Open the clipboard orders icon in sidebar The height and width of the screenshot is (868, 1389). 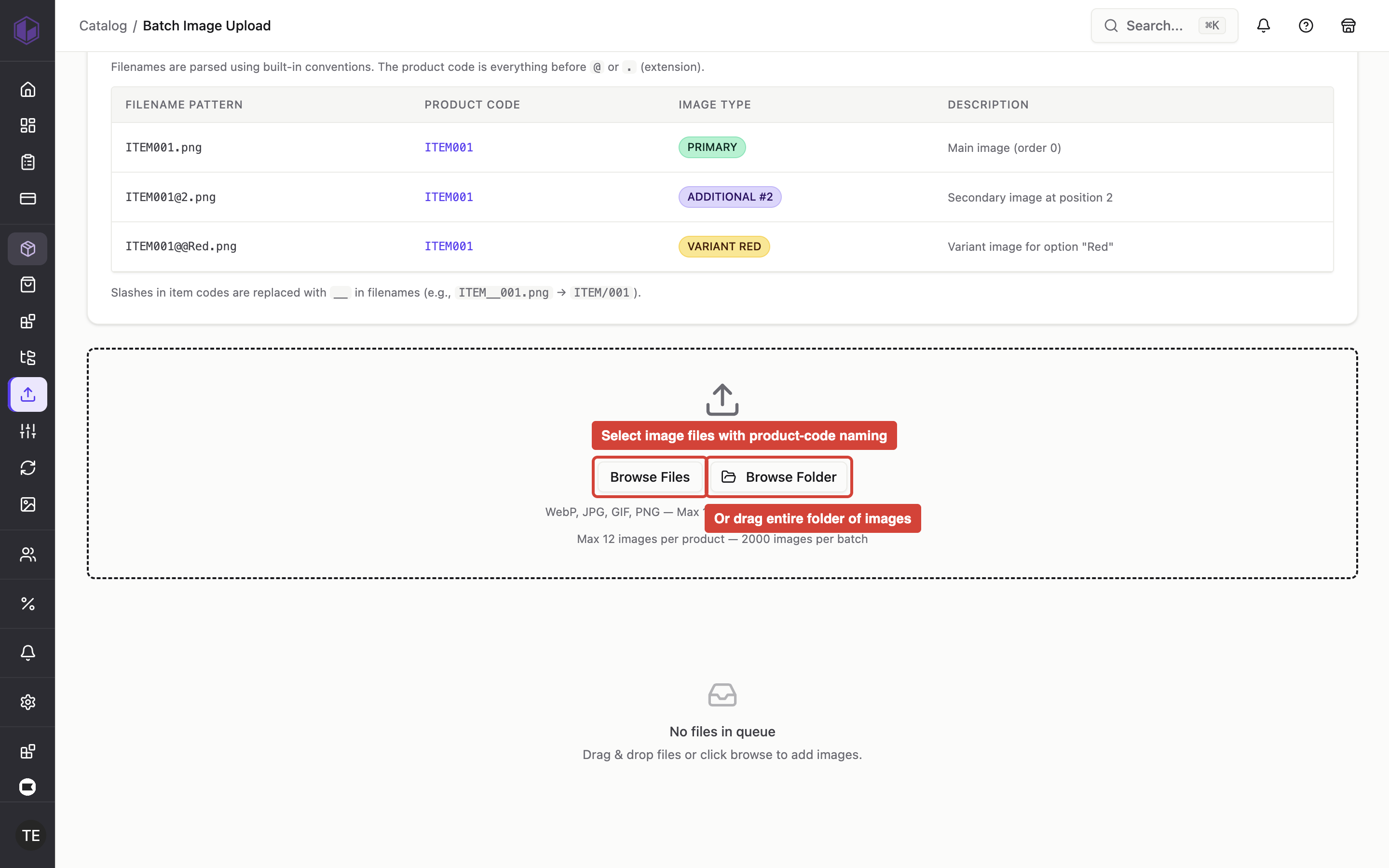pyautogui.click(x=27, y=162)
